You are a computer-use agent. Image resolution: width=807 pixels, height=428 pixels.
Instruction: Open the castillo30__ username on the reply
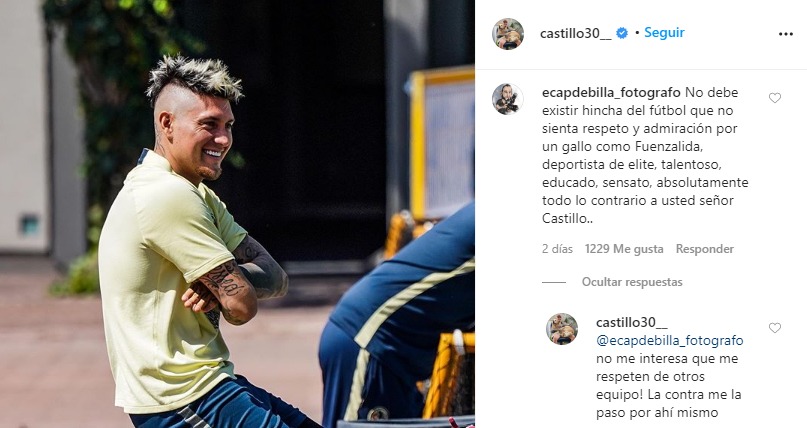pos(631,323)
